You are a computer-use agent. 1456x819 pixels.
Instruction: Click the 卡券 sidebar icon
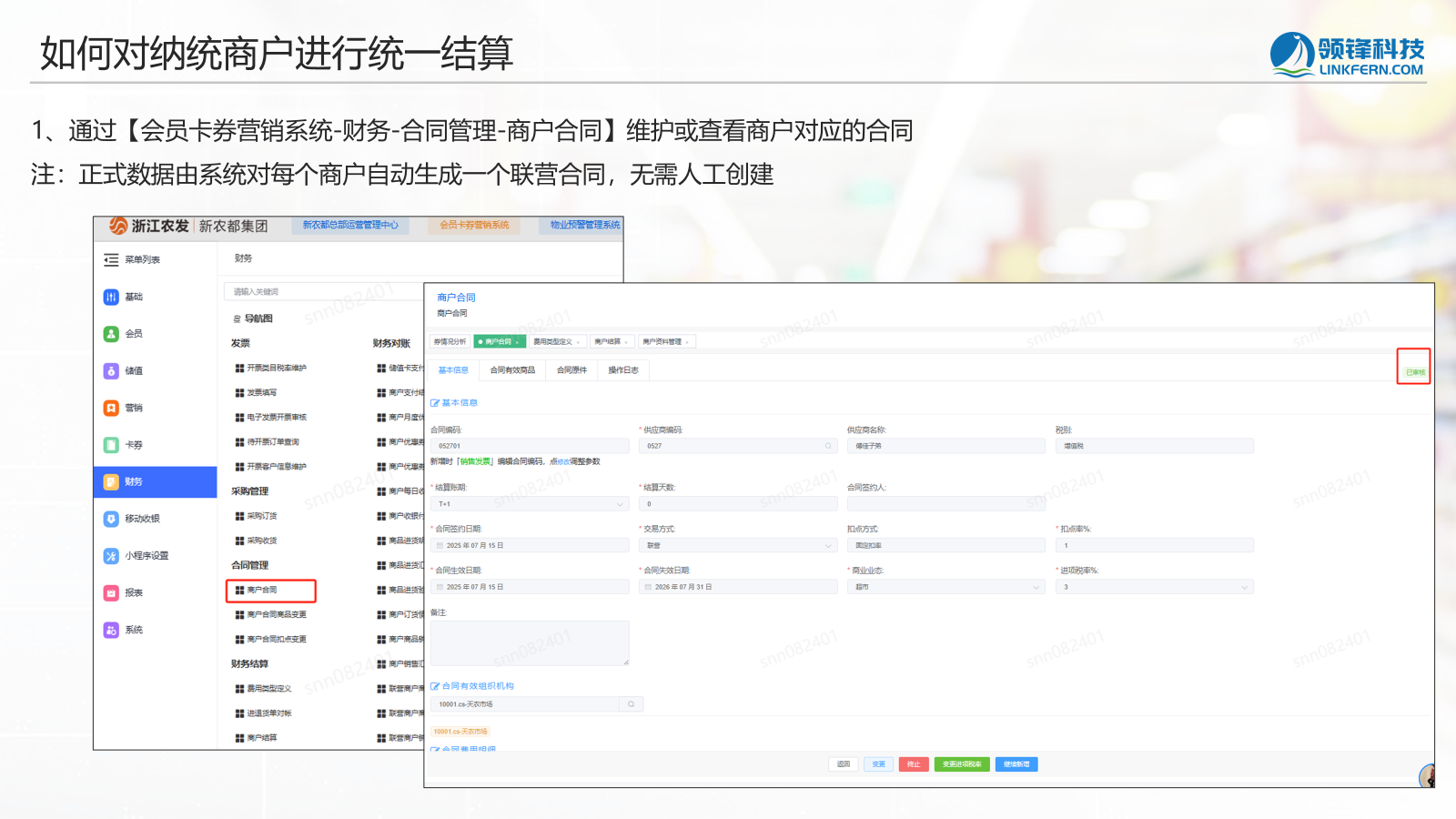pos(111,445)
